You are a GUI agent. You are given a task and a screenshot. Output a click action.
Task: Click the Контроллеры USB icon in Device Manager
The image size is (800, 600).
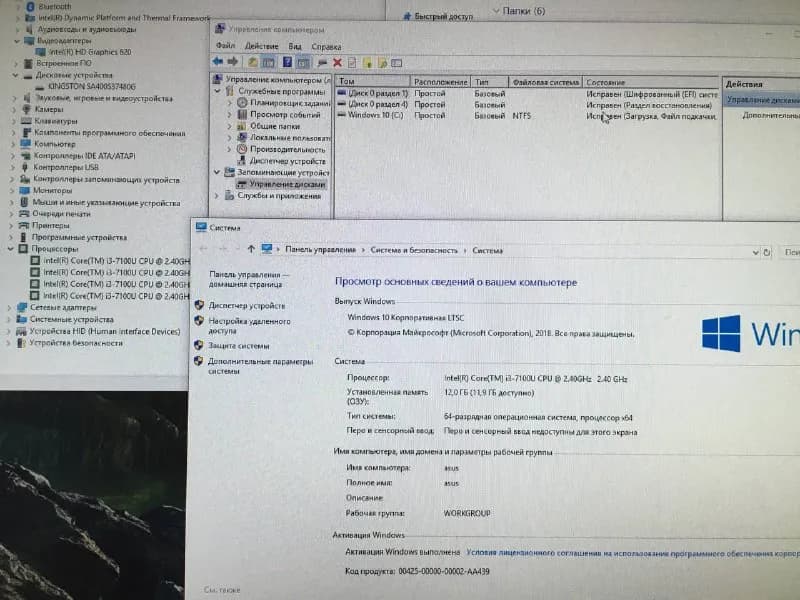[24, 167]
